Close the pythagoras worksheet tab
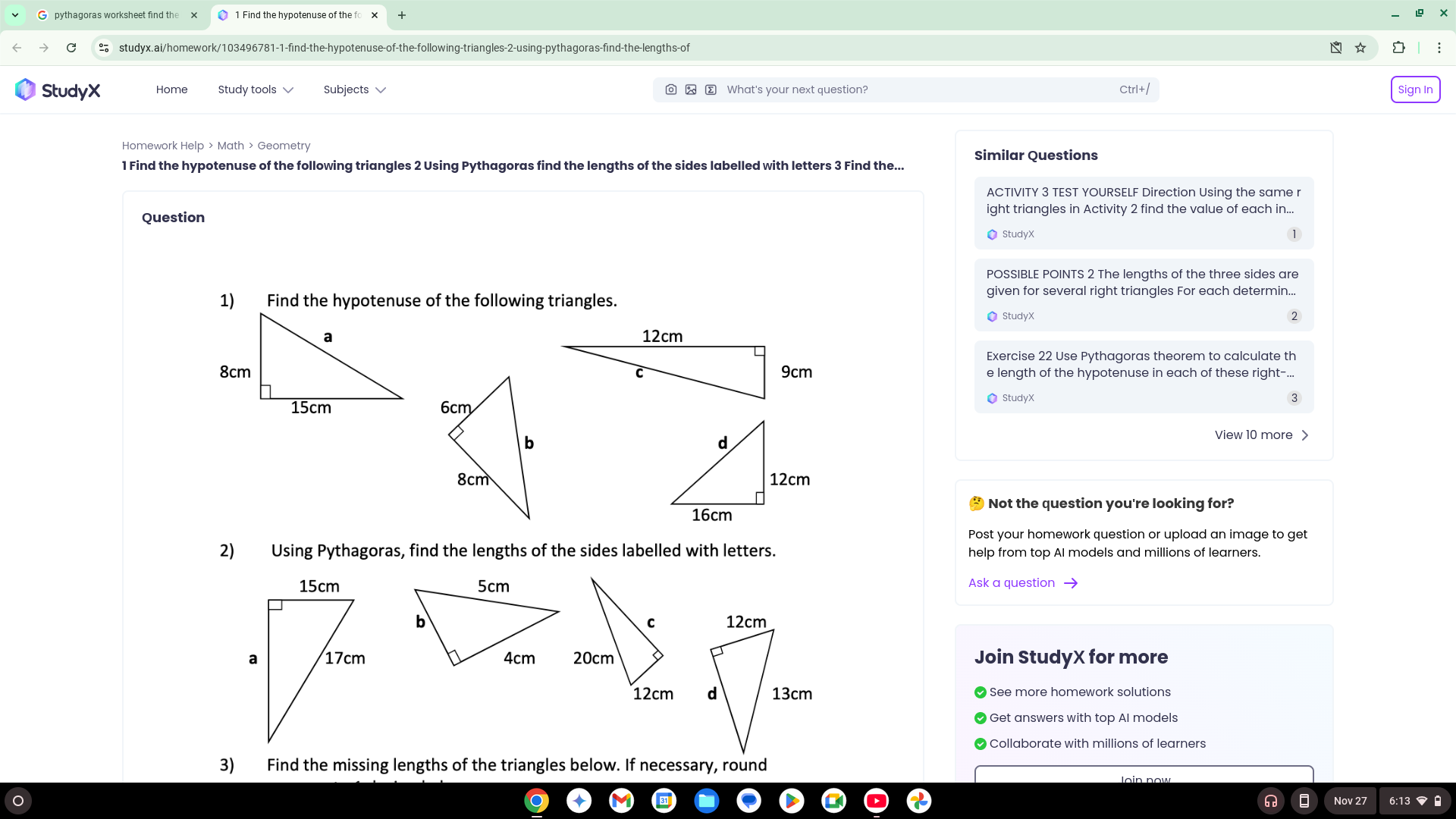1456x819 pixels. click(194, 15)
